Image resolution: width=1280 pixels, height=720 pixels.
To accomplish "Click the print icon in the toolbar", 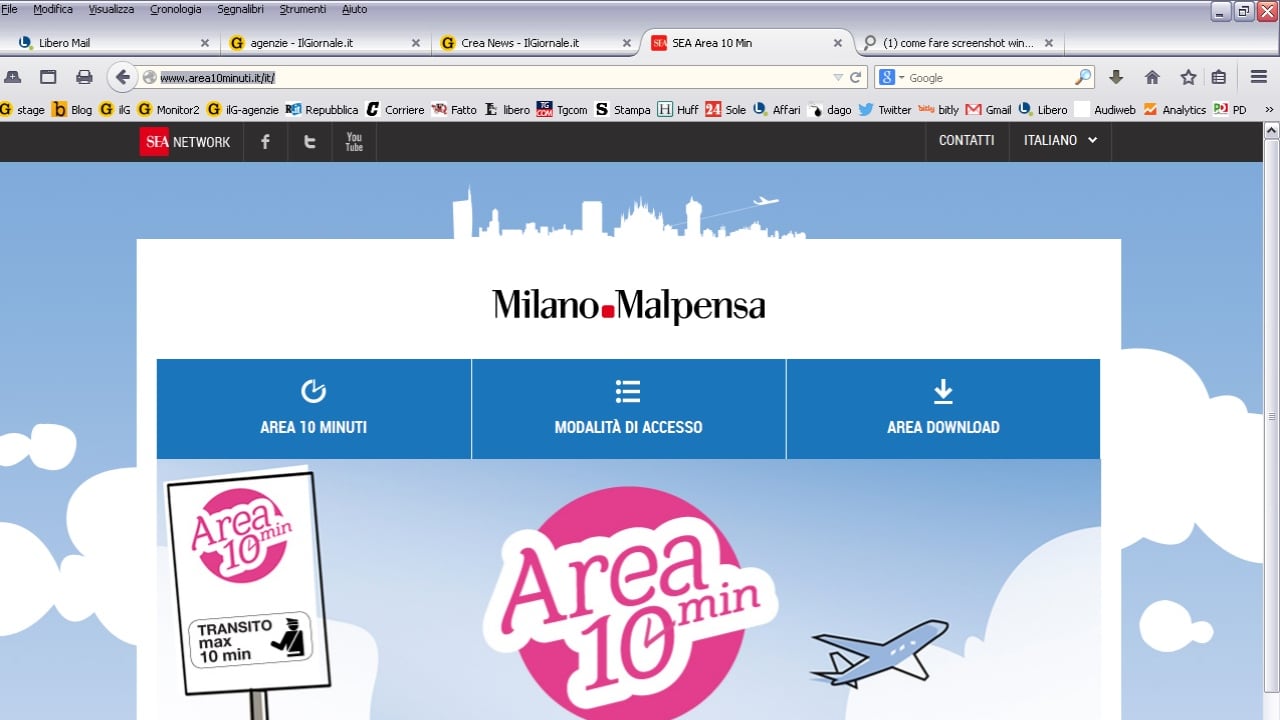I will tap(84, 77).
